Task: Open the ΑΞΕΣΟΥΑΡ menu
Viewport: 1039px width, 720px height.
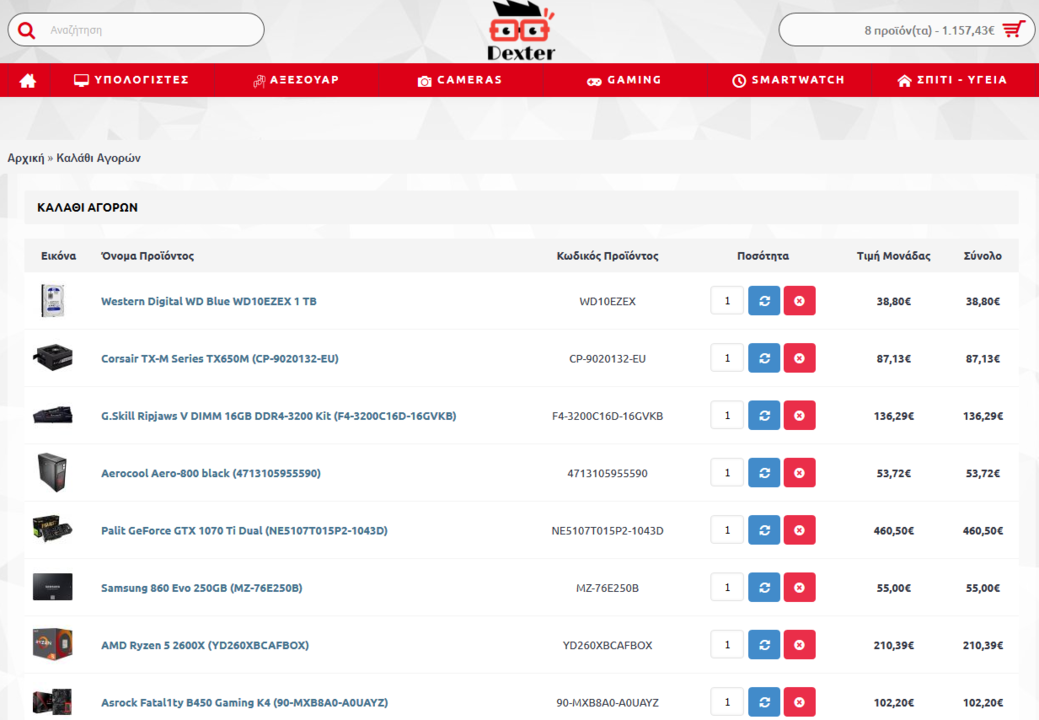Action: (x=296, y=80)
